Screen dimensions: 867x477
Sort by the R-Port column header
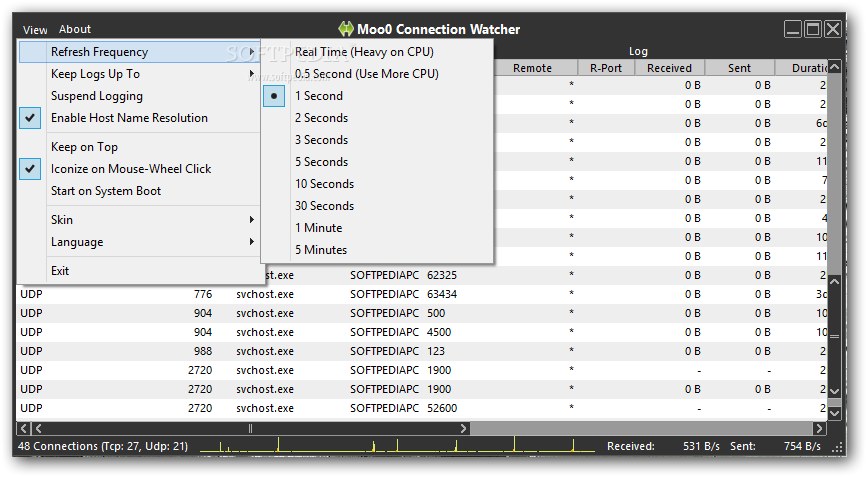pos(605,68)
